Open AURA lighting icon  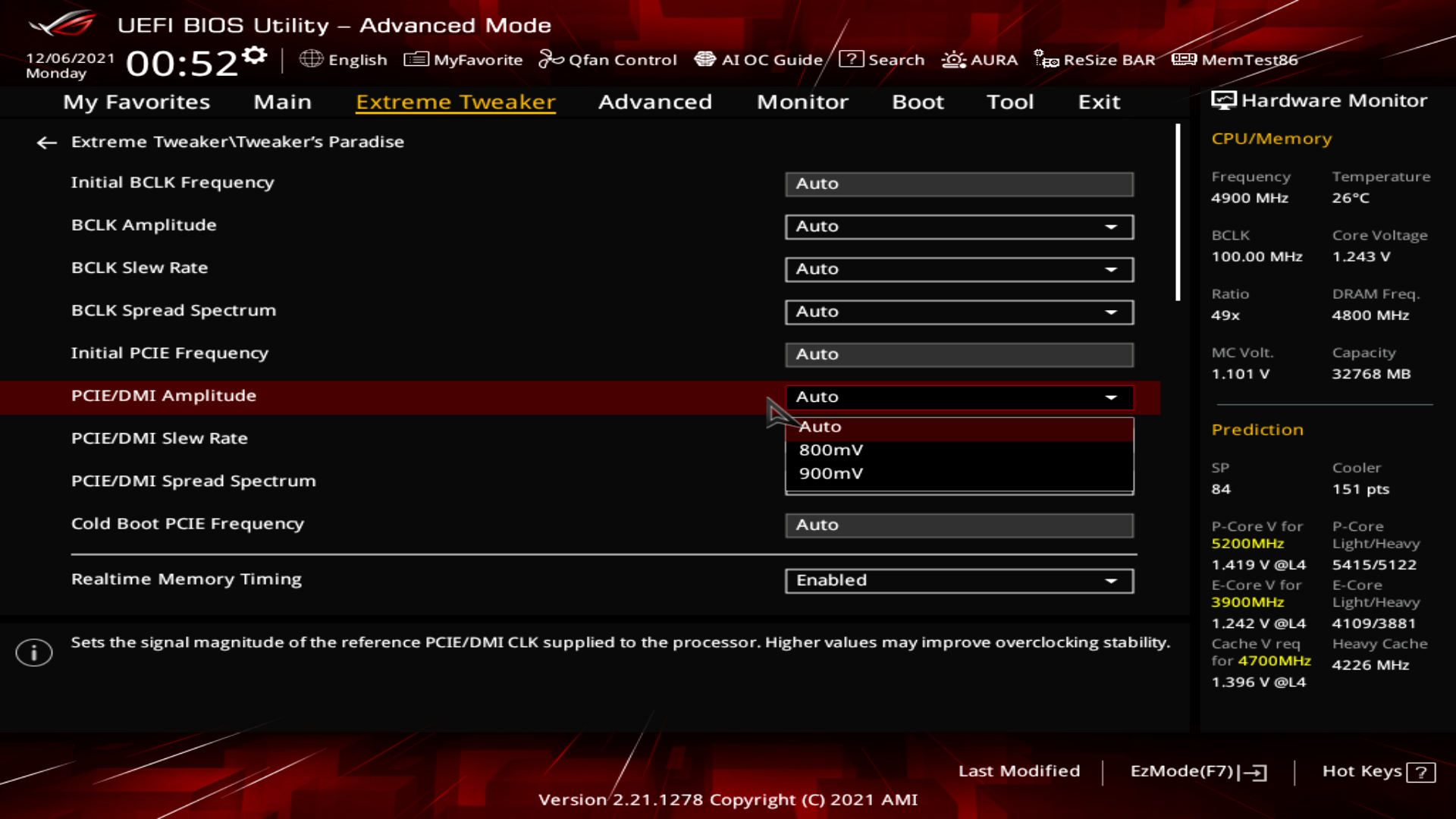953,59
